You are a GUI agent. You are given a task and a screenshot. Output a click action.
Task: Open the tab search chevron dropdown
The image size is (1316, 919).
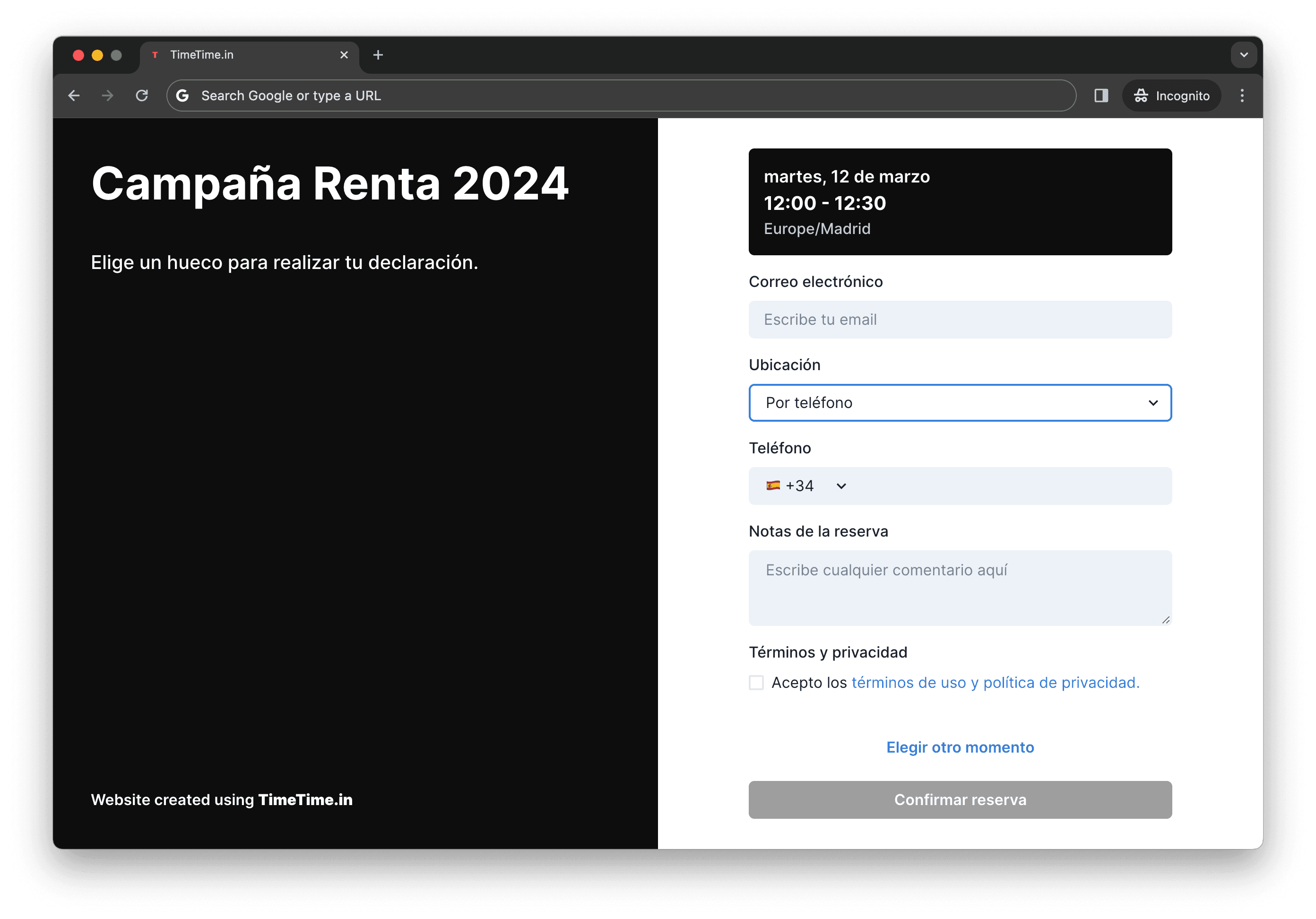(x=1243, y=55)
